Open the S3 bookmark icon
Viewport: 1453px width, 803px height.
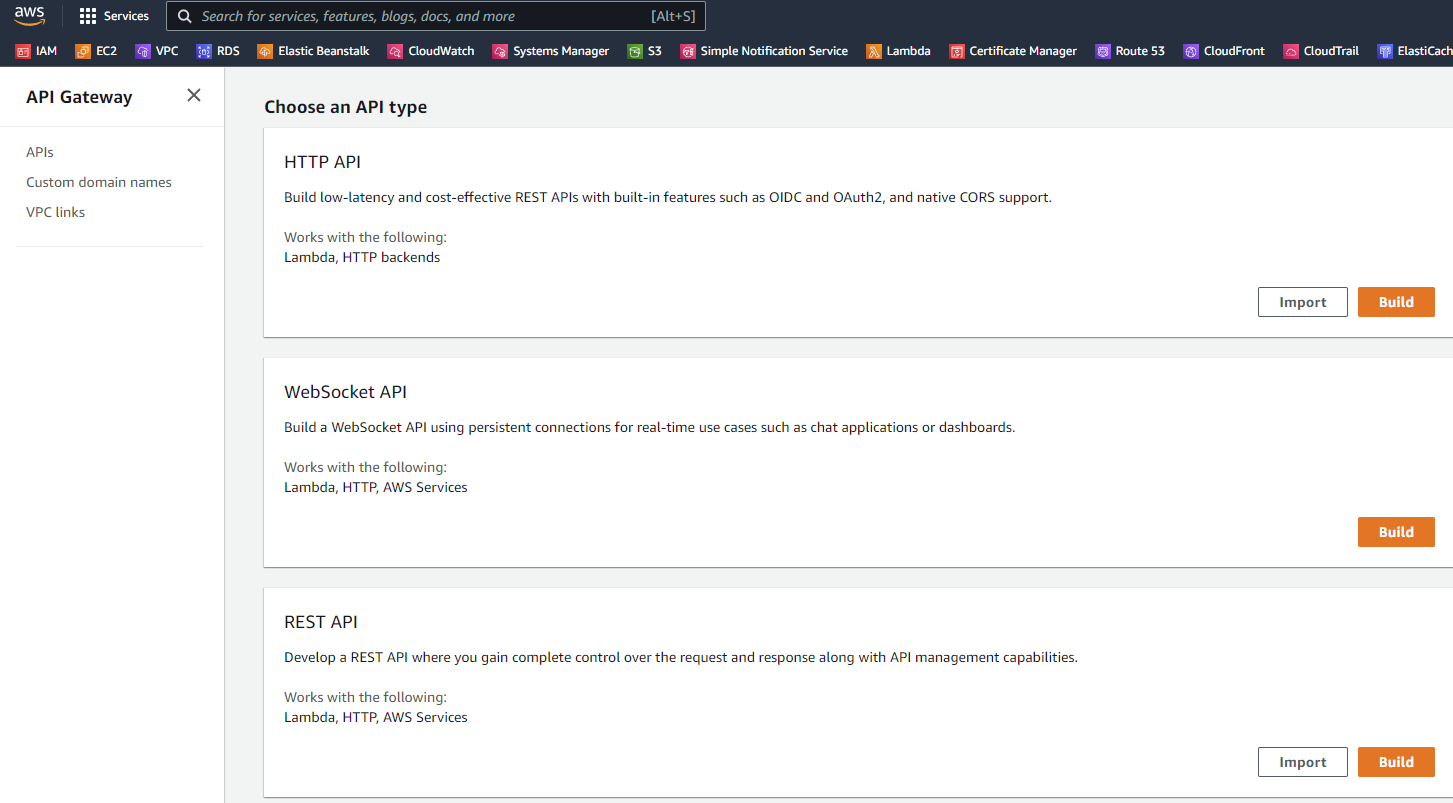[635, 51]
